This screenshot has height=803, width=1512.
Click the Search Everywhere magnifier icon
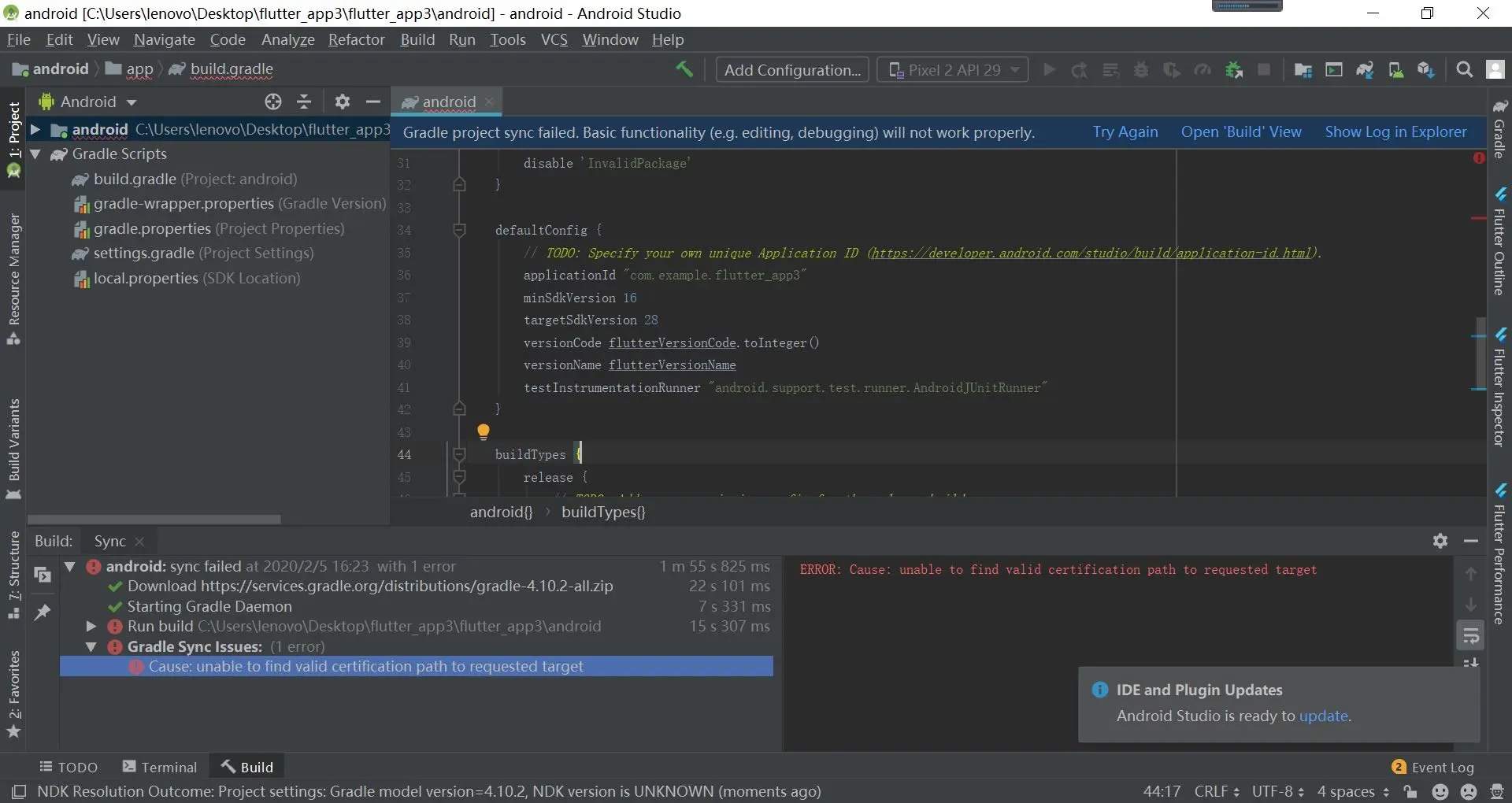click(x=1465, y=70)
